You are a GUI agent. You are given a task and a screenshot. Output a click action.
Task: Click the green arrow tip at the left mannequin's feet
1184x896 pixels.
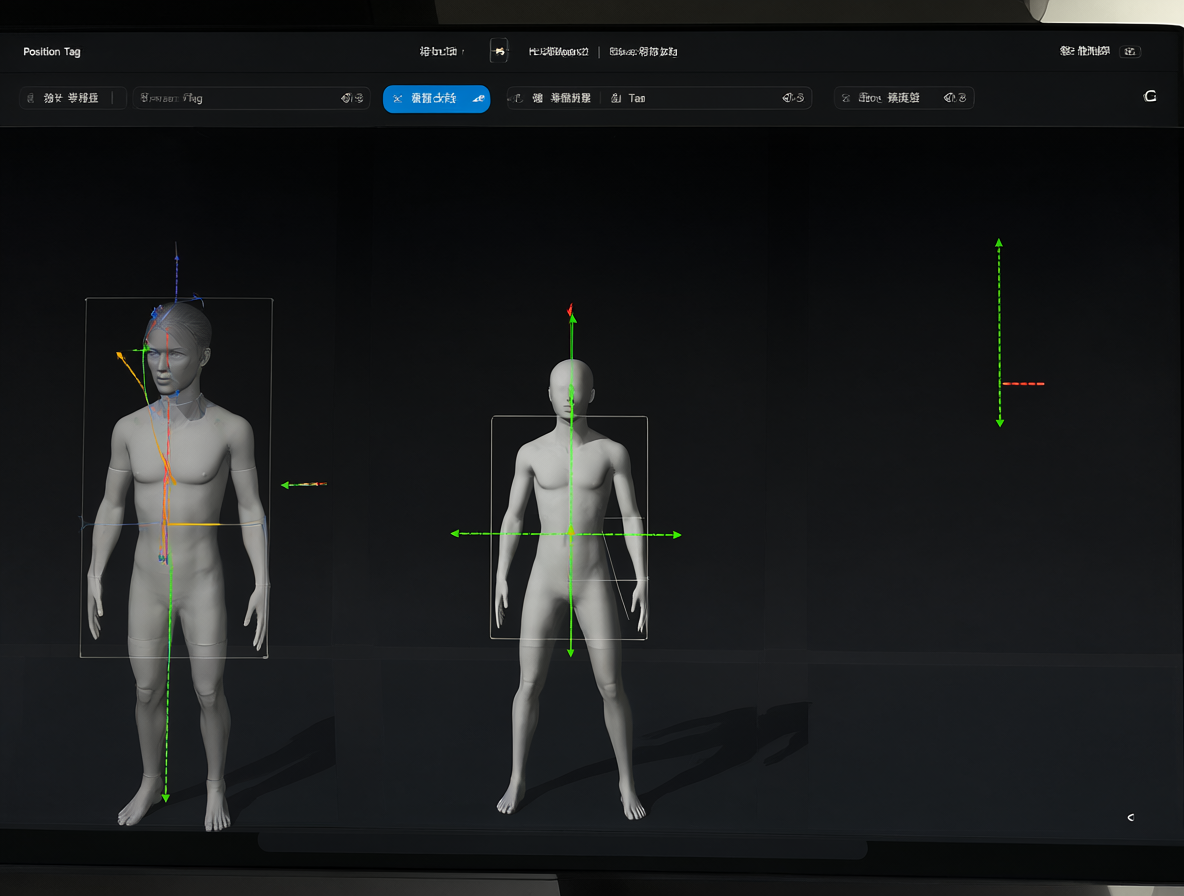(x=165, y=797)
